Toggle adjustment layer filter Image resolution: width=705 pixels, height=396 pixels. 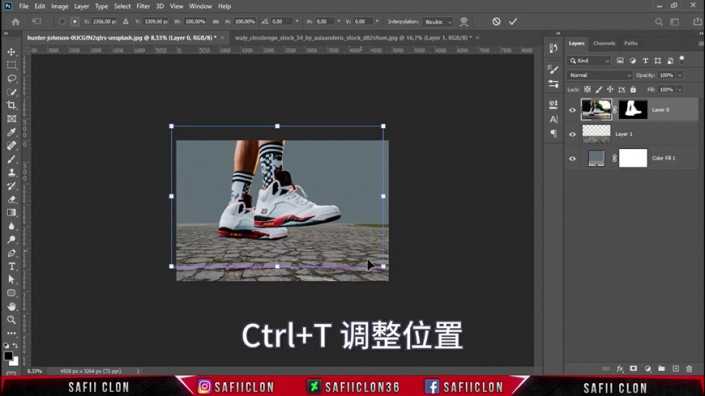click(633, 61)
